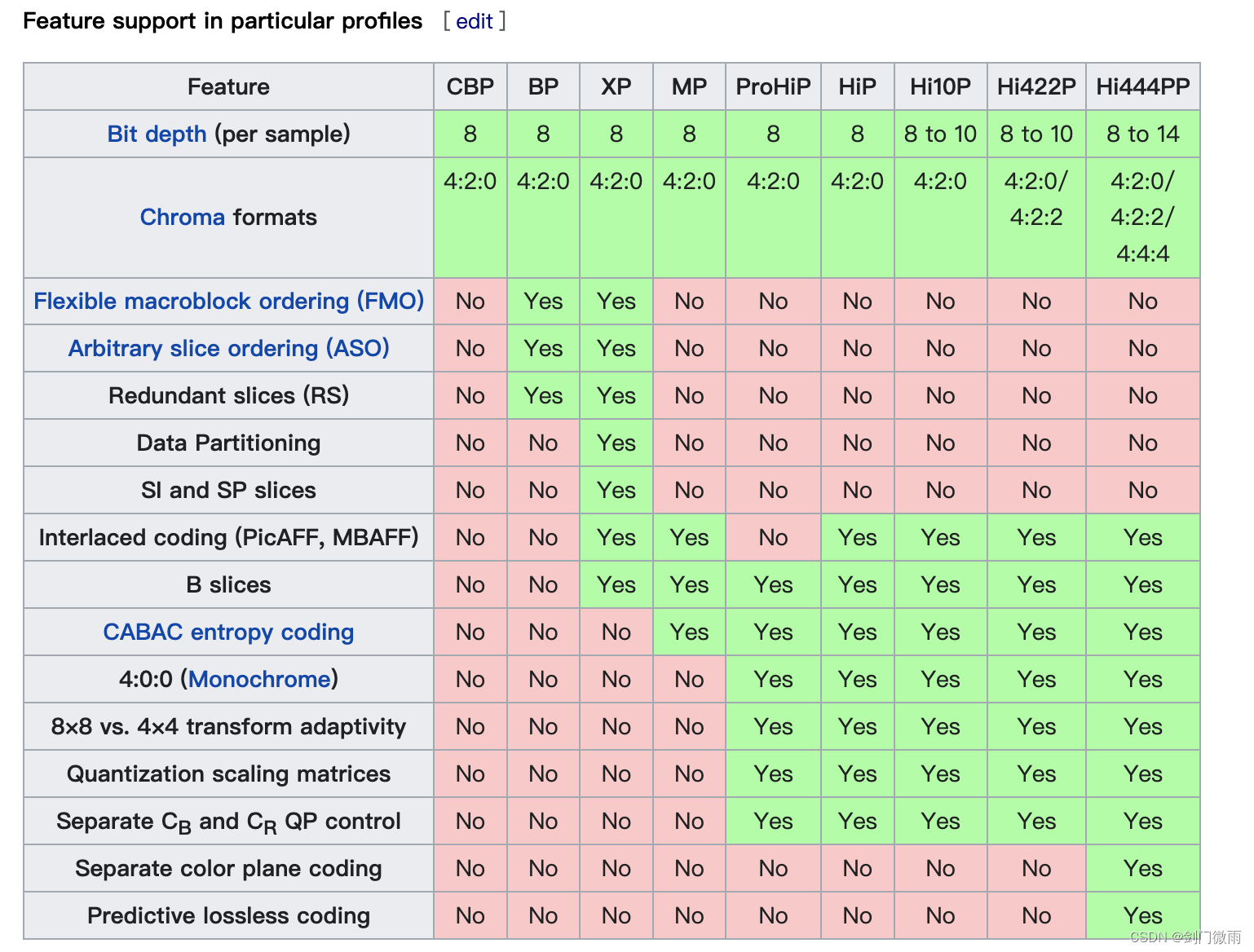Click the BP Yes cell in FMO row
The height and width of the screenshot is (952, 1254).
click(543, 301)
